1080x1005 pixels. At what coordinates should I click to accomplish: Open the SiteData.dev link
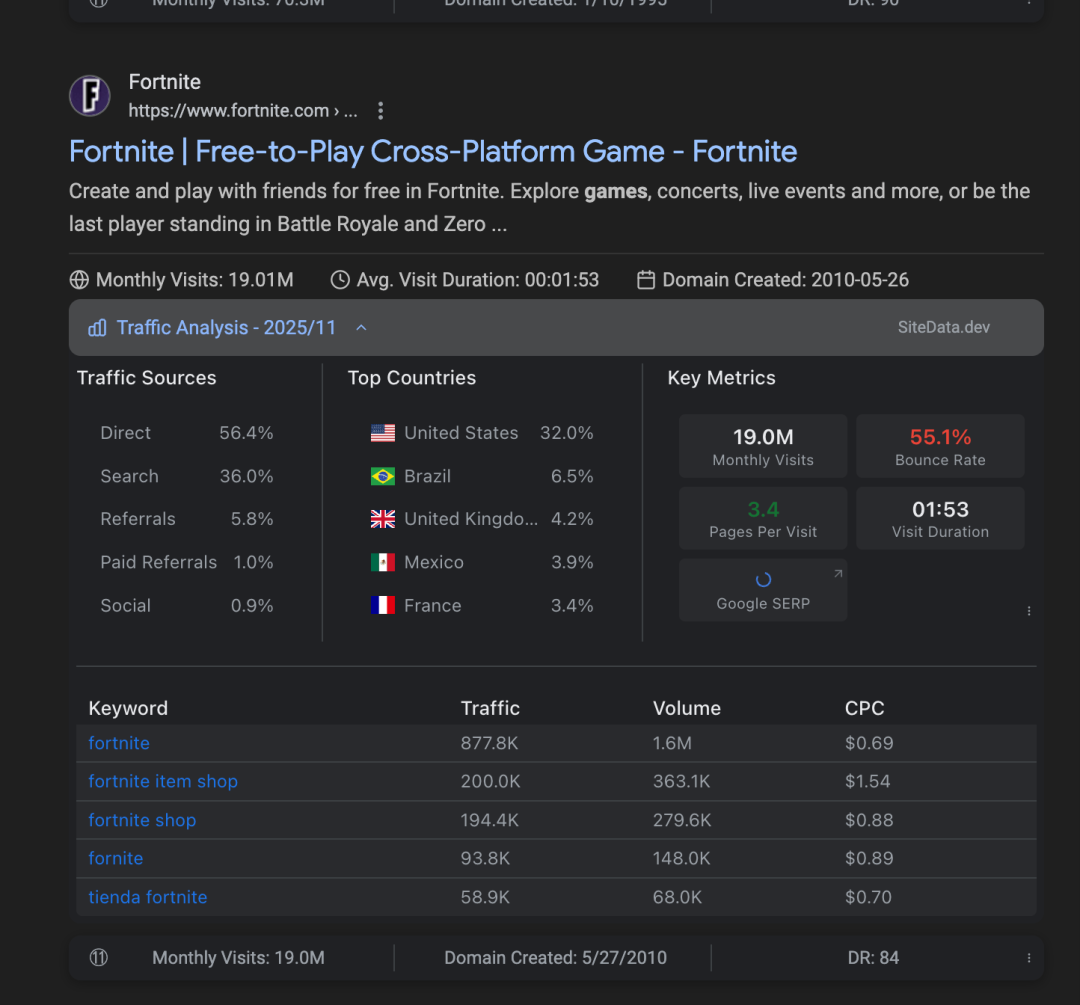pyautogui.click(x=944, y=327)
